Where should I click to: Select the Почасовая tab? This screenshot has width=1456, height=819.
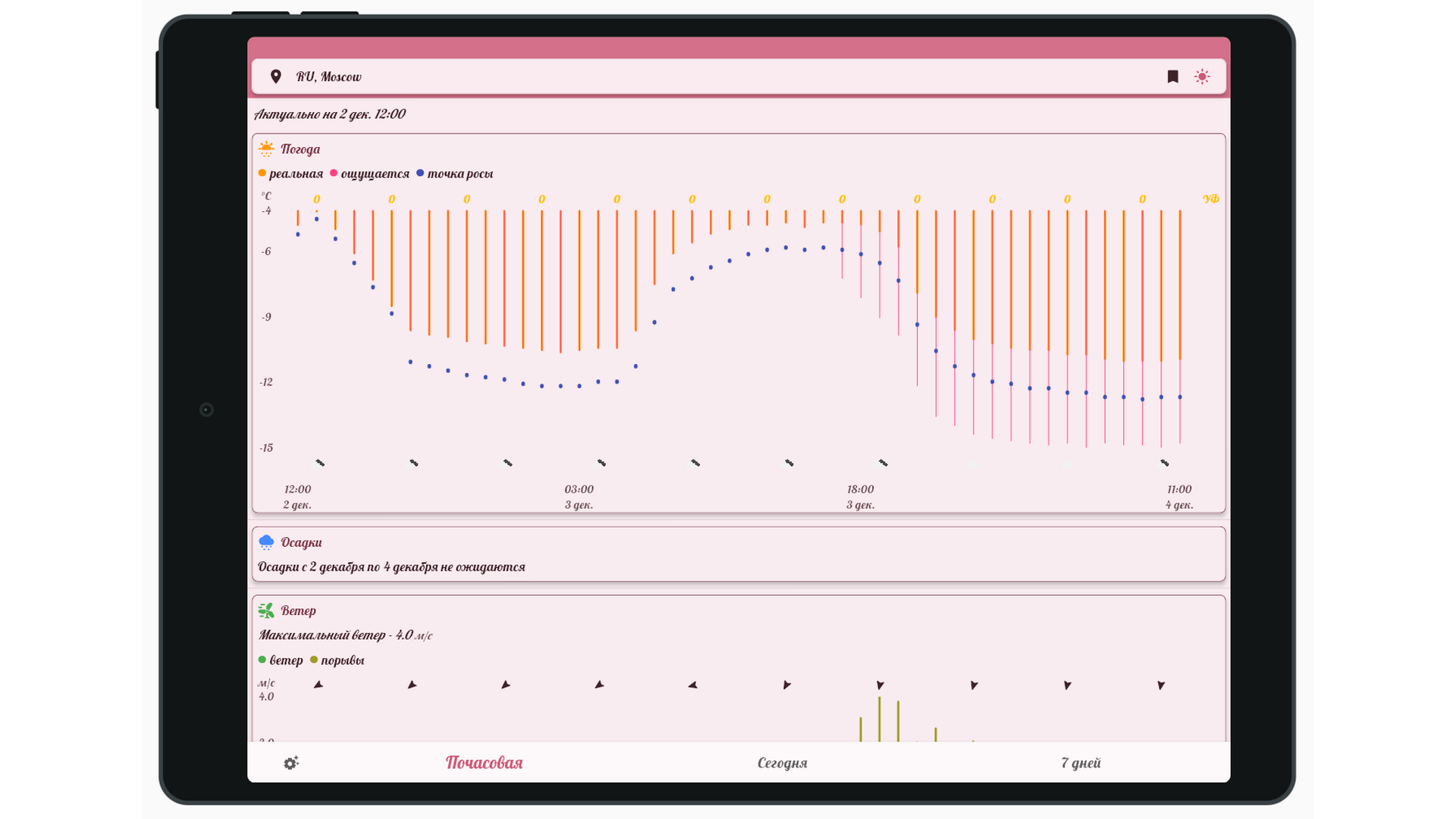tap(484, 763)
